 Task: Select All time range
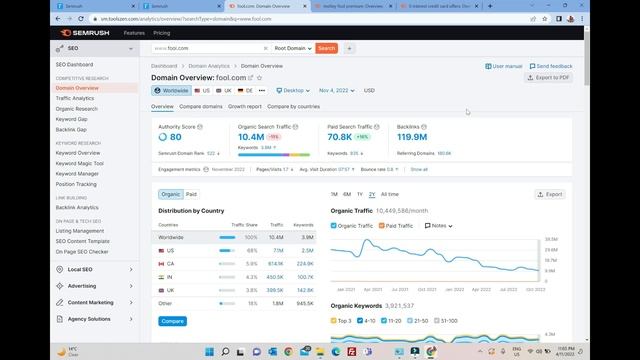[x=390, y=194]
